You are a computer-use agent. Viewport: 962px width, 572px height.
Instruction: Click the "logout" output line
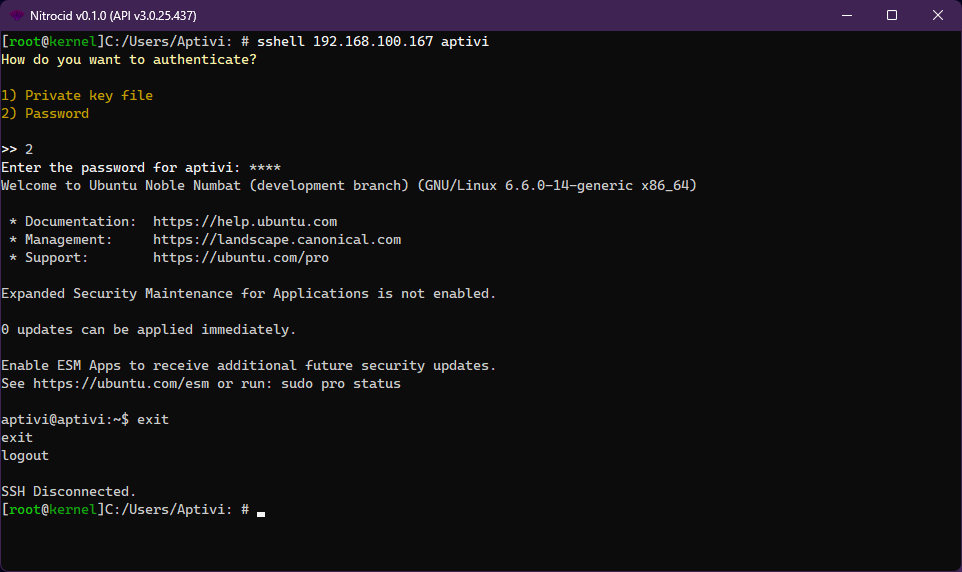25,456
